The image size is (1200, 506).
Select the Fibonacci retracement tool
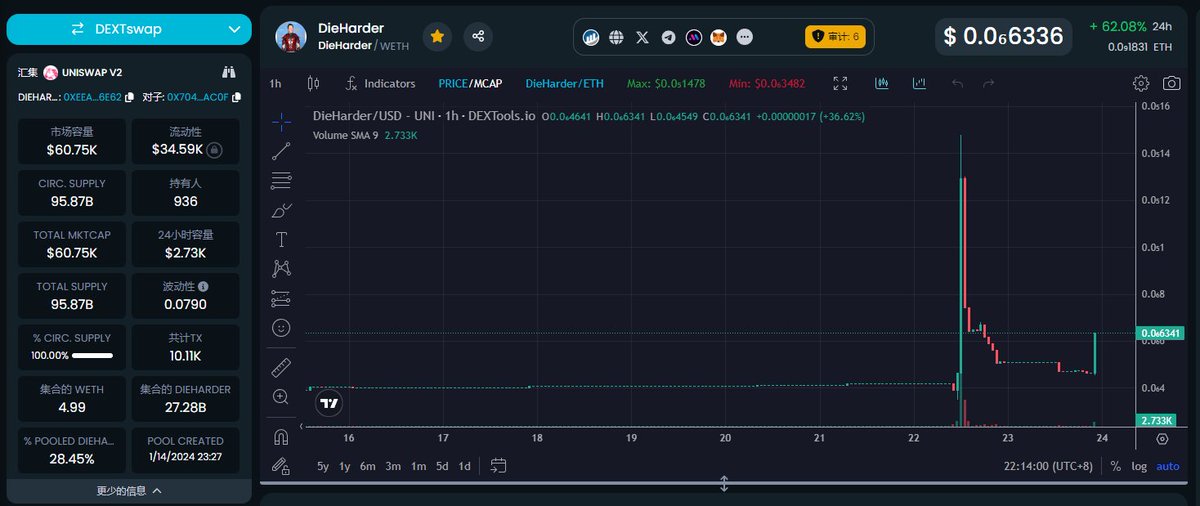click(x=282, y=181)
